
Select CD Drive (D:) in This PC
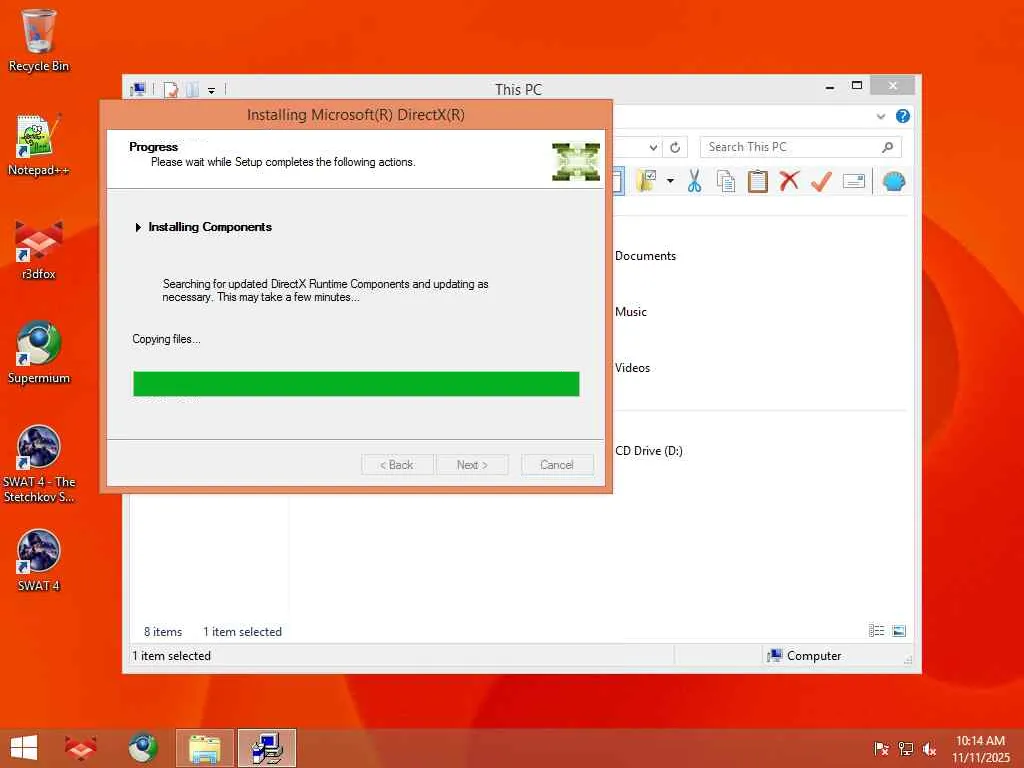click(x=648, y=451)
